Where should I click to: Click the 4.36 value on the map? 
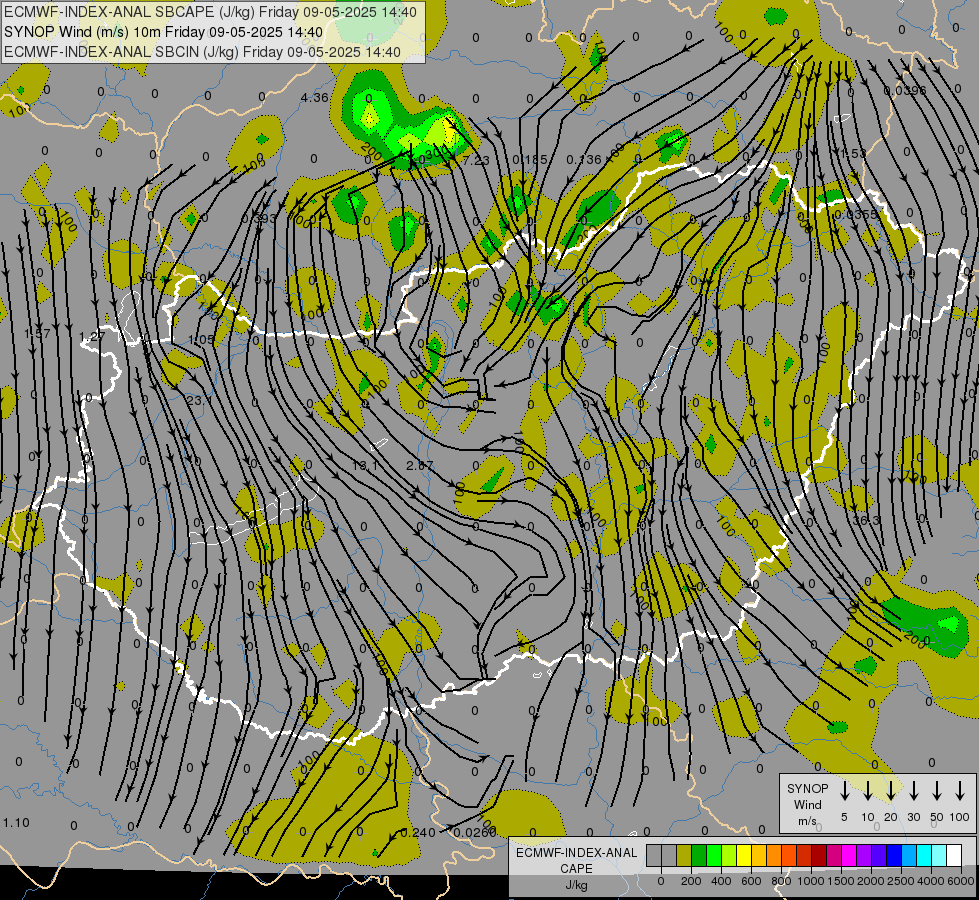click(x=314, y=97)
